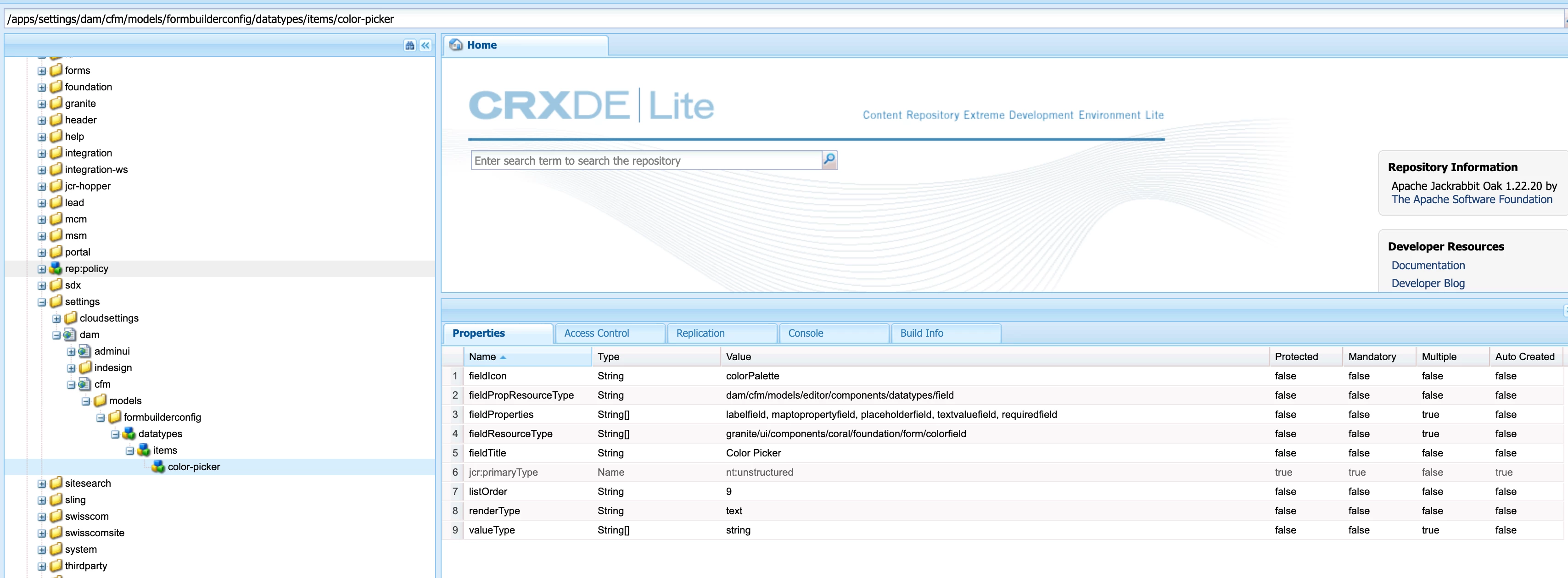Expand the sitesearch folder

(42, 484)
